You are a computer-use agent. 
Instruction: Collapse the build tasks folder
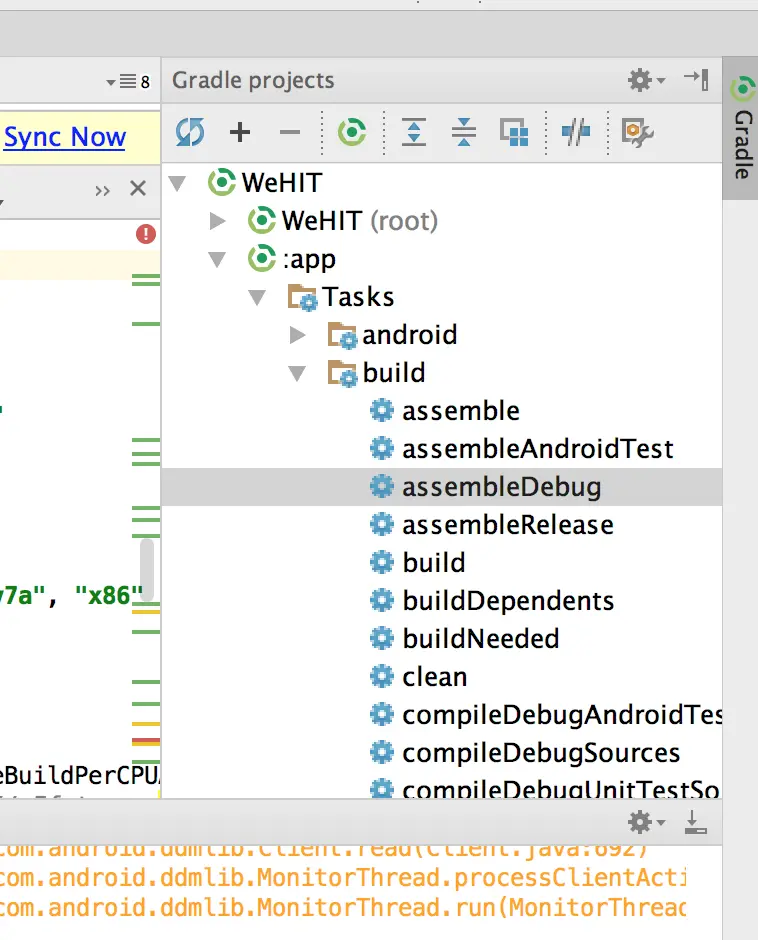click(x=297, y=373)
